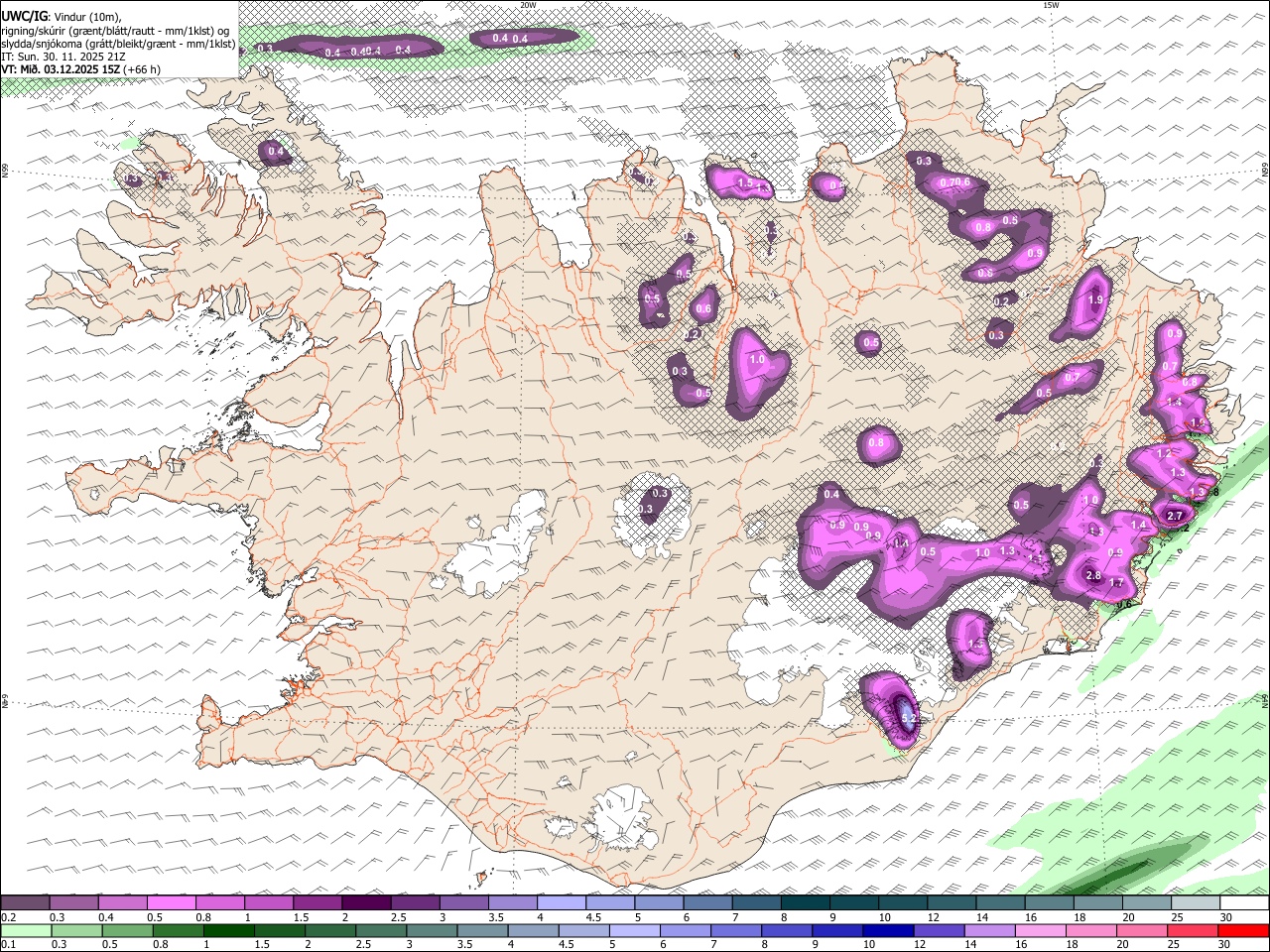Pick the rain scale swatch for 0.8–1 mm
Screen dimensions: 1270x952
coord(179,930)
